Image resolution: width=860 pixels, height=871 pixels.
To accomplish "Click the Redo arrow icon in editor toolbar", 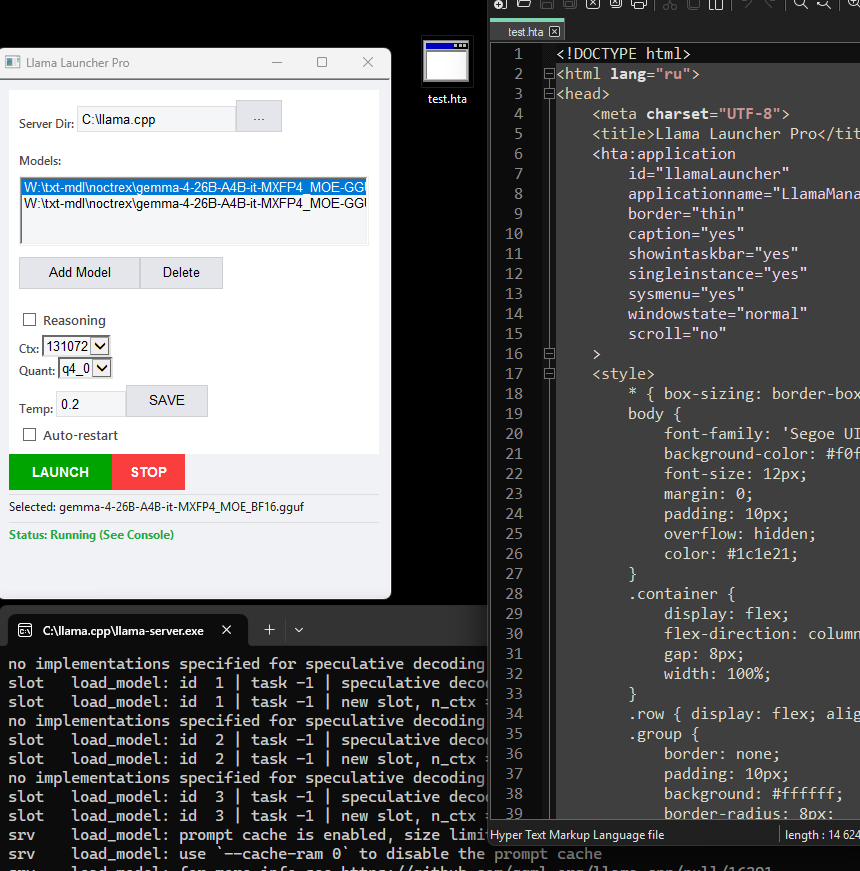I will click(769, 4).
